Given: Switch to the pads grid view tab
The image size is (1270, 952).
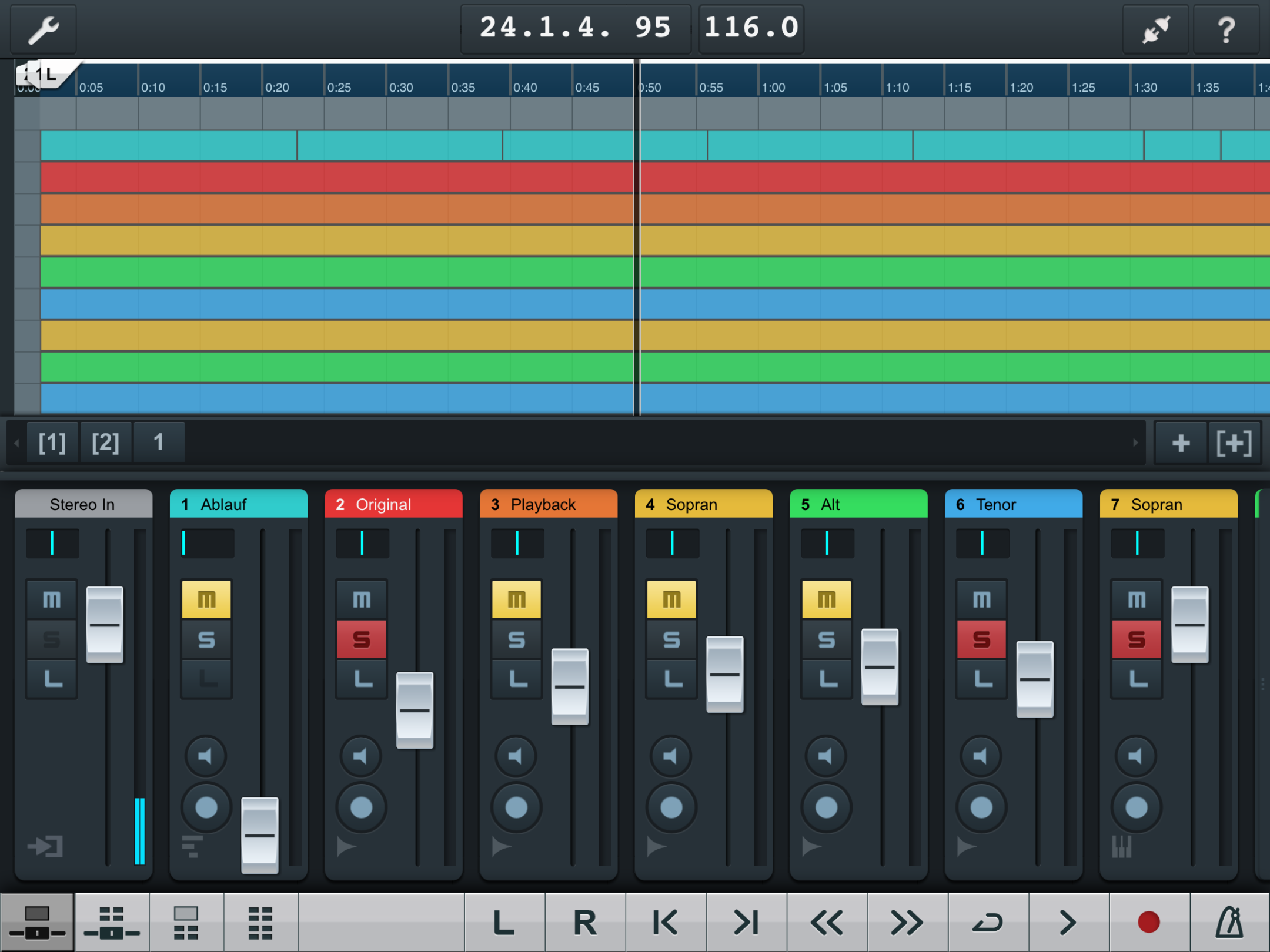Looking at the screenshot, I should [260, 923].
